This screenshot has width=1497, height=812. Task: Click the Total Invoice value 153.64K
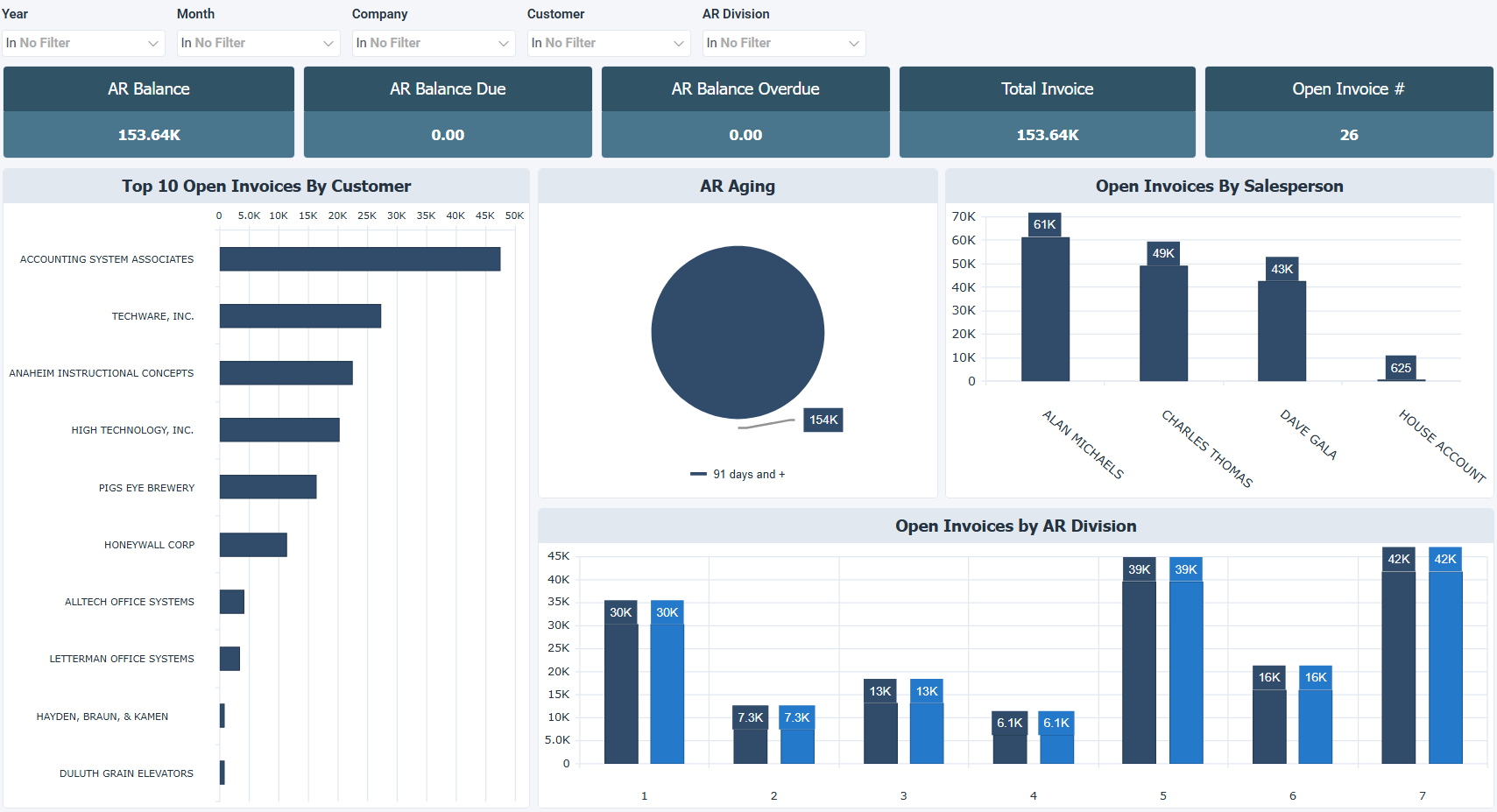click(1048, 135)
